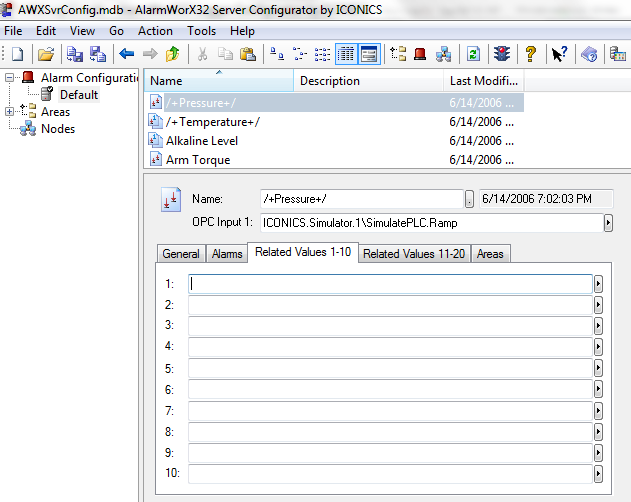Click the New file toolbar icon
This screenshot has width=631, height=502.
[x=17, y=54]
